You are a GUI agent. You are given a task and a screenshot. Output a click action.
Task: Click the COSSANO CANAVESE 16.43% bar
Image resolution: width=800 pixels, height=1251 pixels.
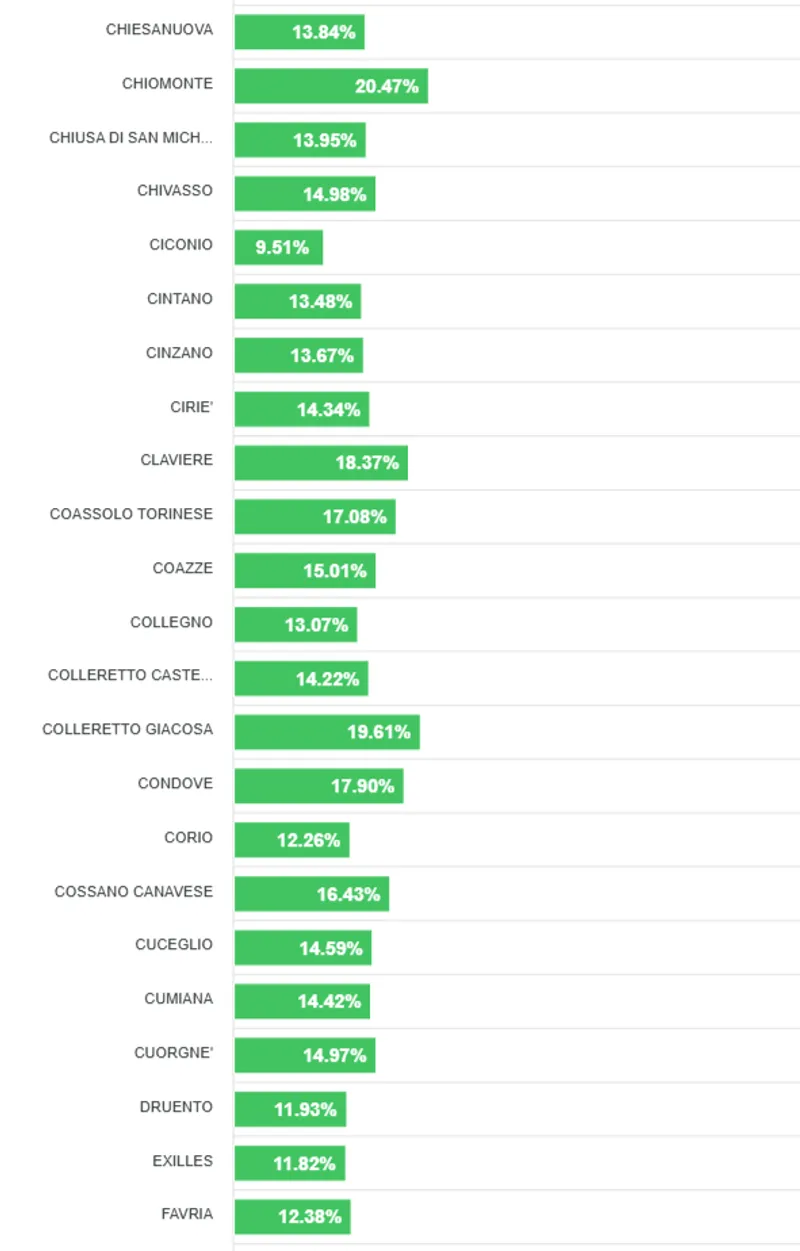tap(312, 894)
